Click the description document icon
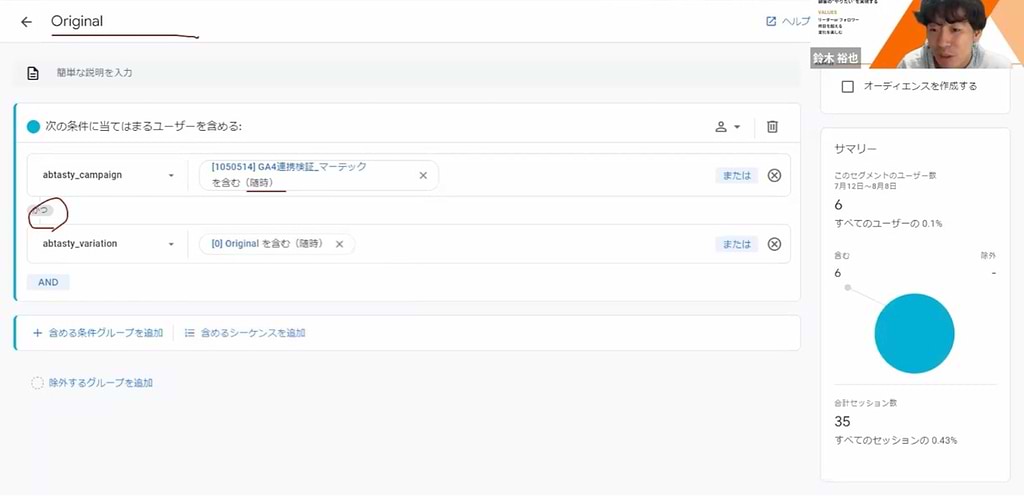Viewport: 1024px width, 497px height. [33, 73]
